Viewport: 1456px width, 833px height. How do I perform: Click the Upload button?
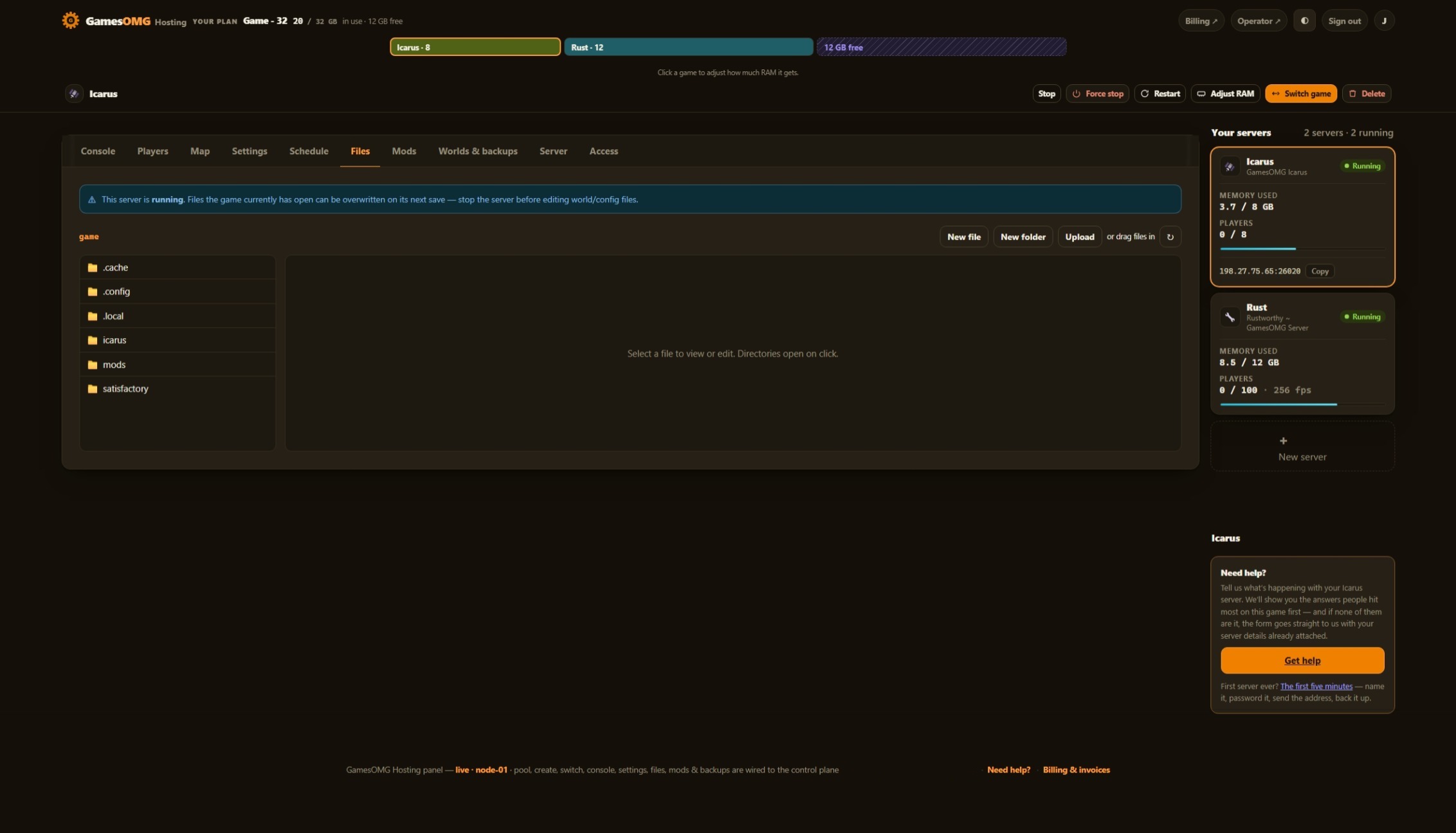1079,237
